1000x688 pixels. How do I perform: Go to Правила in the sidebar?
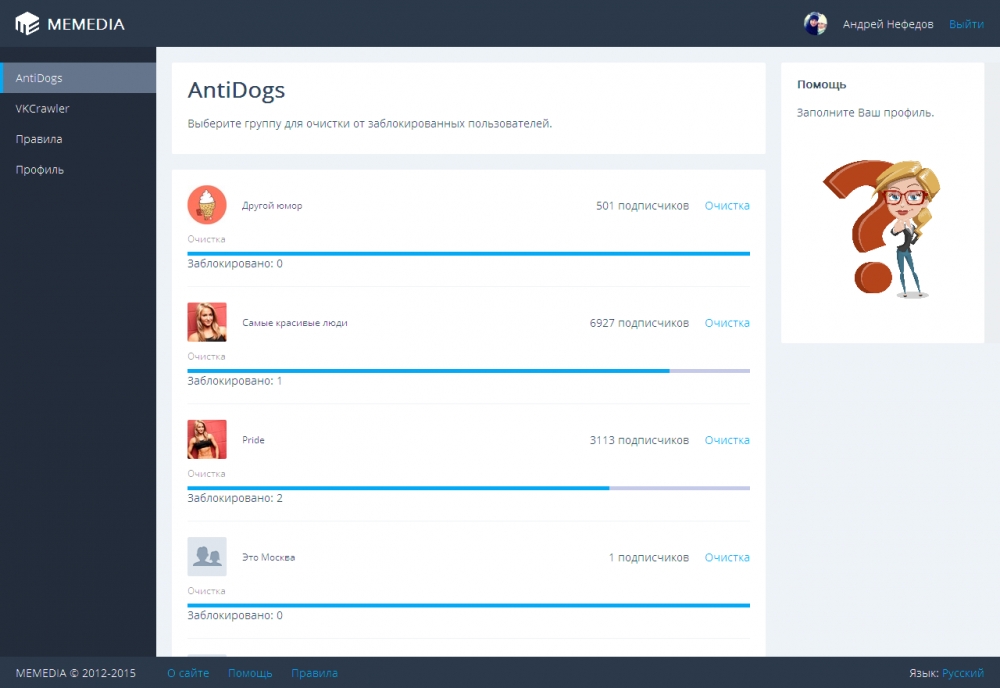78,139
